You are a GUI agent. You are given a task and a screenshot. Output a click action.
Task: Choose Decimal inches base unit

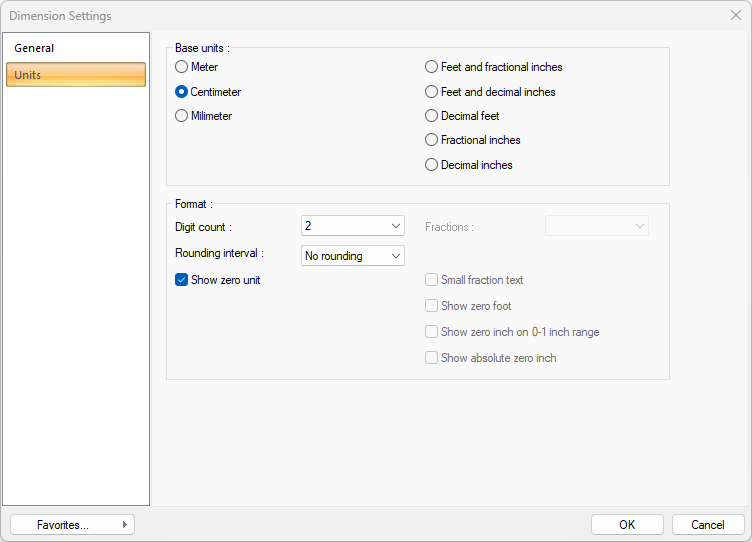431,165
